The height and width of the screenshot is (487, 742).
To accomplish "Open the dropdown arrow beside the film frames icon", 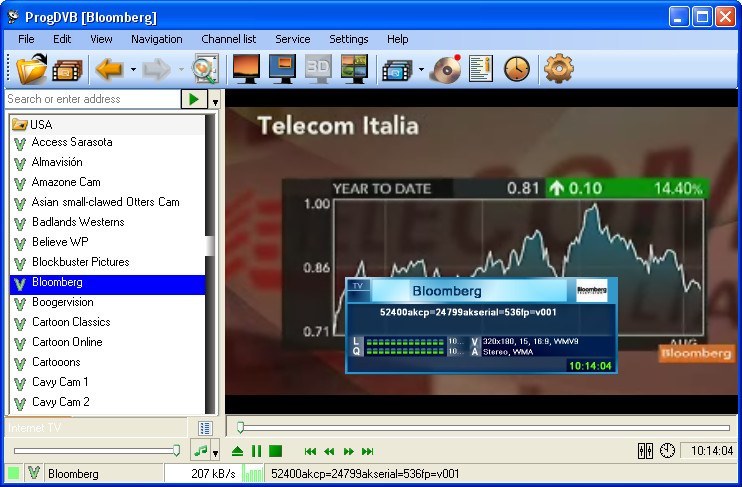I will click(421, 70).
